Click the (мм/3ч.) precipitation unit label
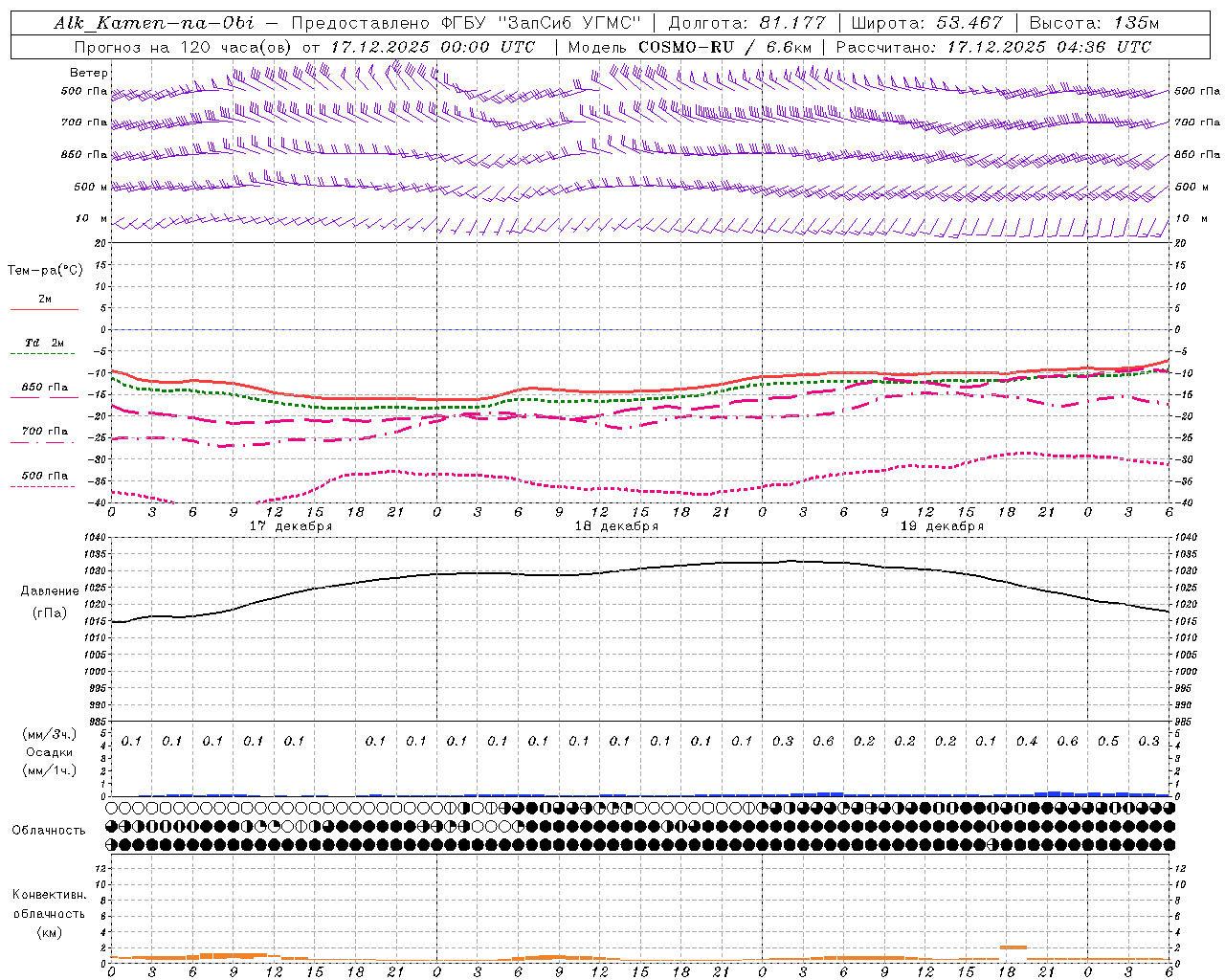The height and width of the screenshot is (980, 1225). coord(50,734)
